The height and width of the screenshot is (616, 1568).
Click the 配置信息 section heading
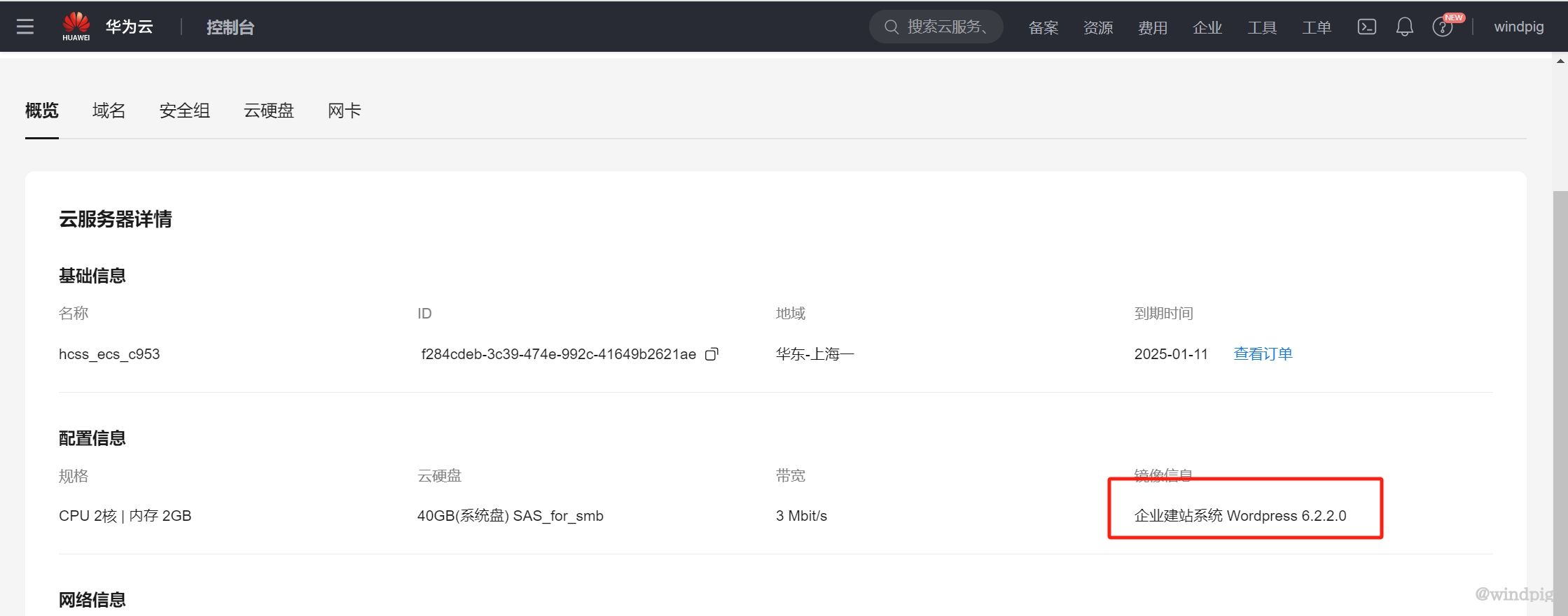point(92,438)
